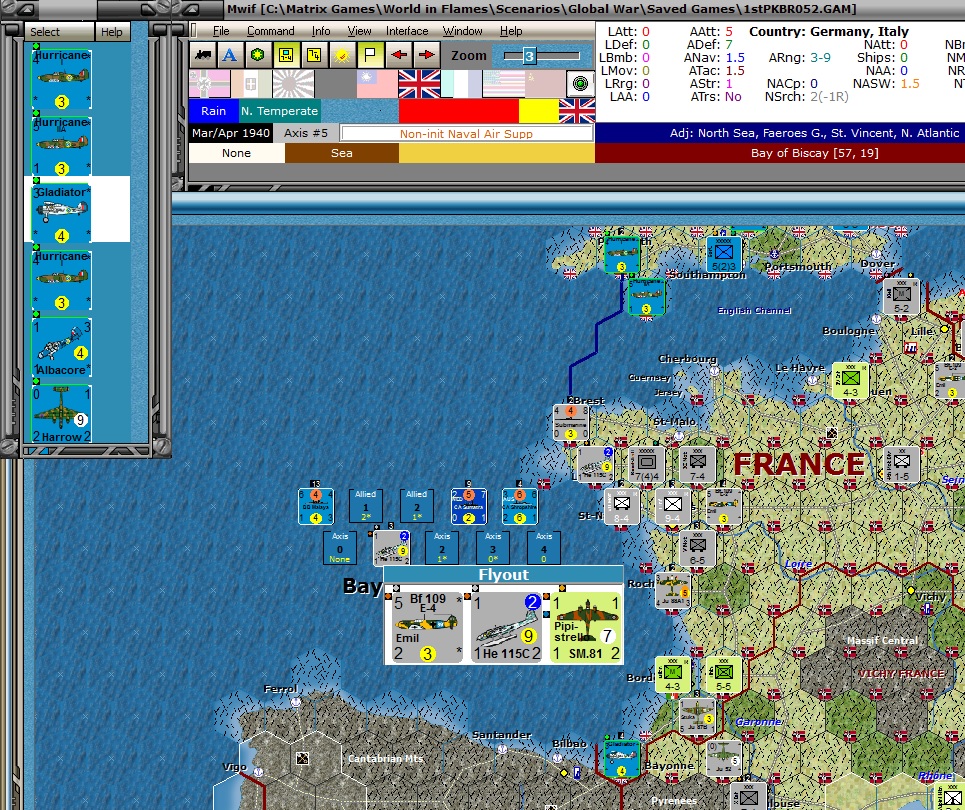Open the Info menu

tap(321, 31)
